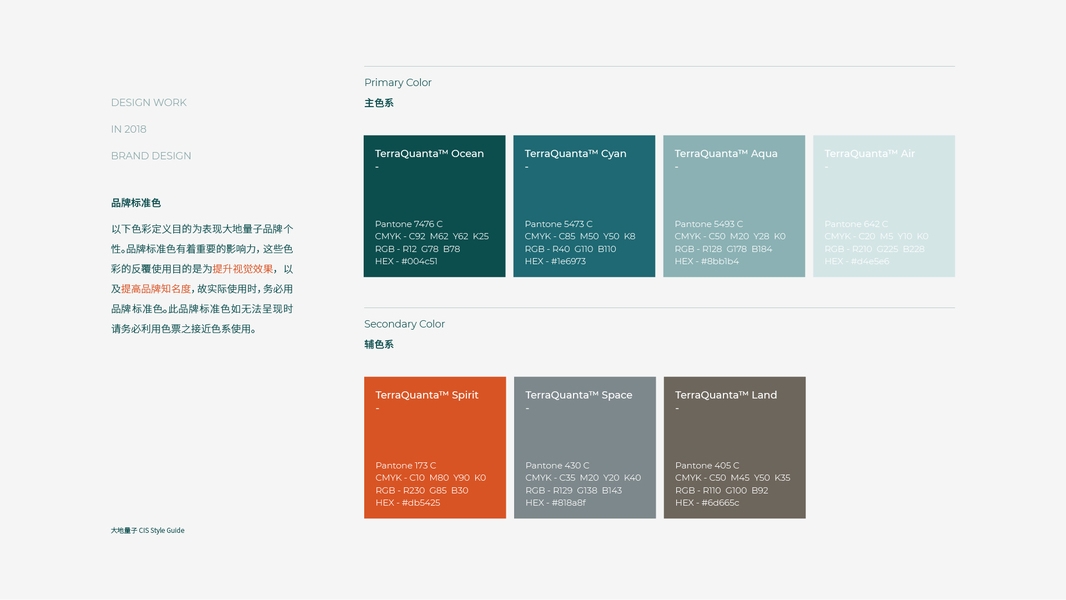Click 'CMYK - C92 M62 Y62 K25' value
The image size is (1066, 600).
pos(432,236)
